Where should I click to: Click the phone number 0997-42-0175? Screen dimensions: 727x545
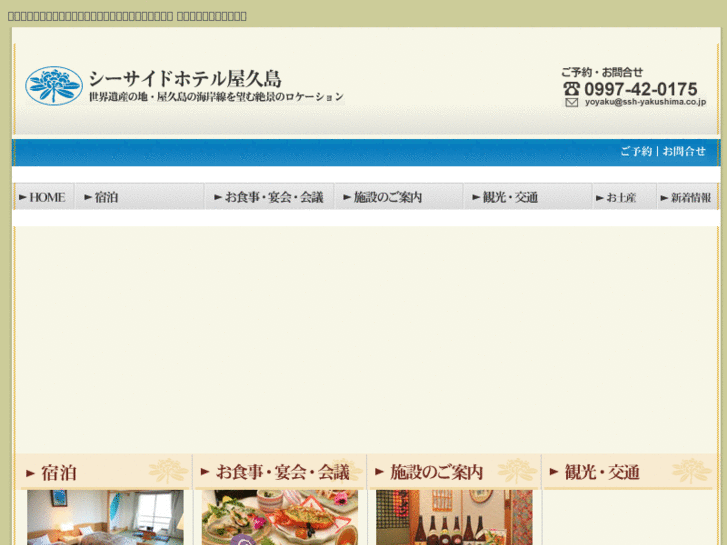click(640, 89)
